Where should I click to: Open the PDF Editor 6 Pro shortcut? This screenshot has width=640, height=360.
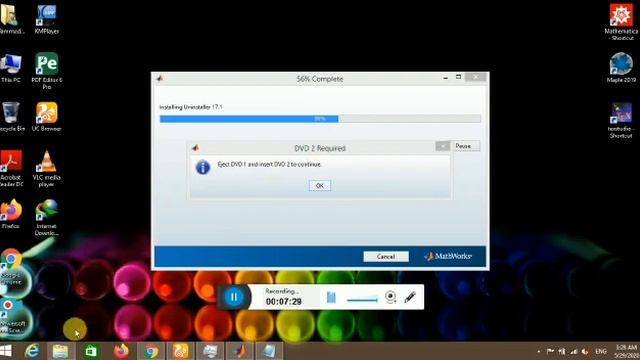[47, 71]
